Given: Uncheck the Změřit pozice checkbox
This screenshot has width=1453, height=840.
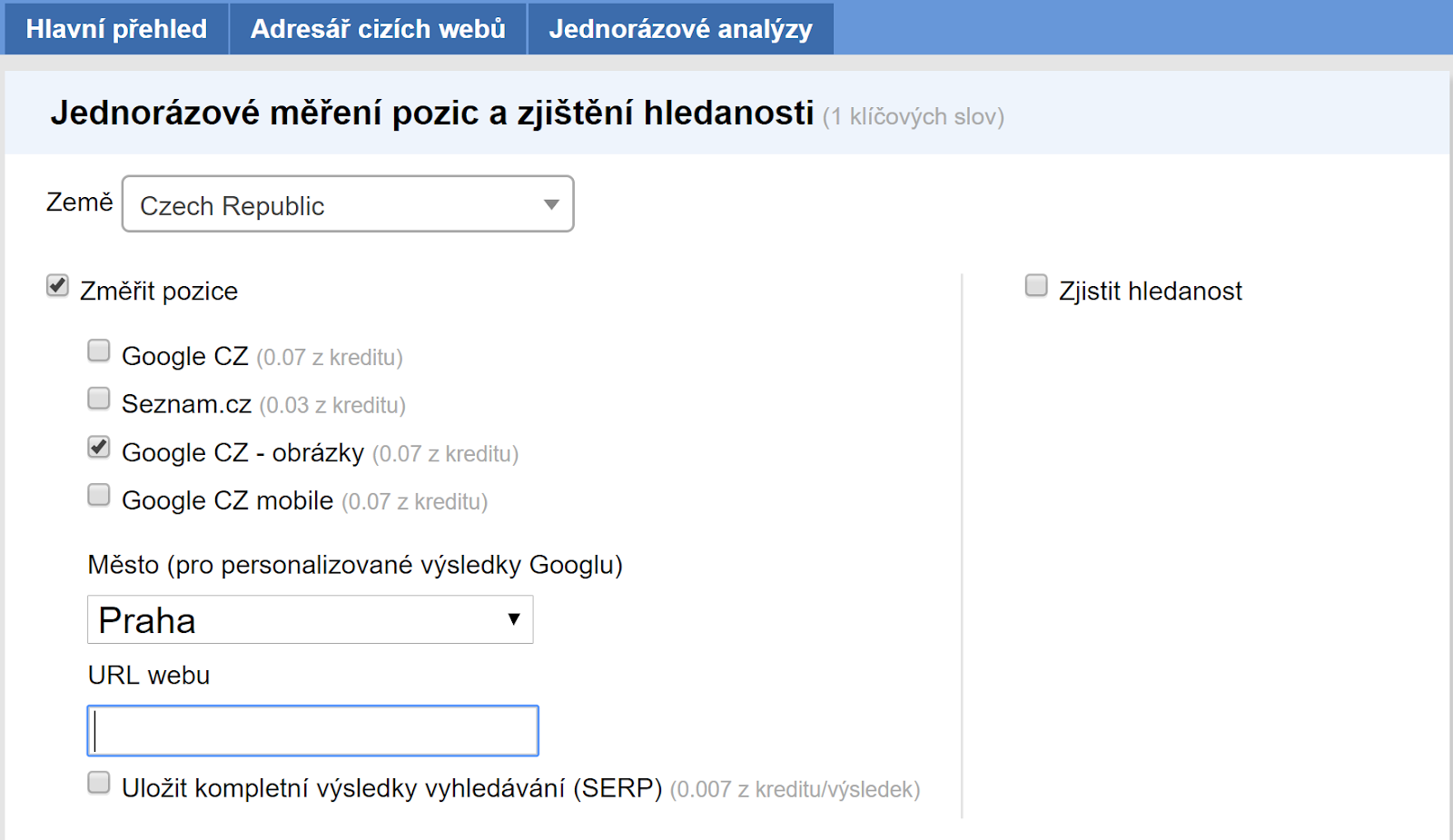Looking at the screenshot, I should [57, 286].
